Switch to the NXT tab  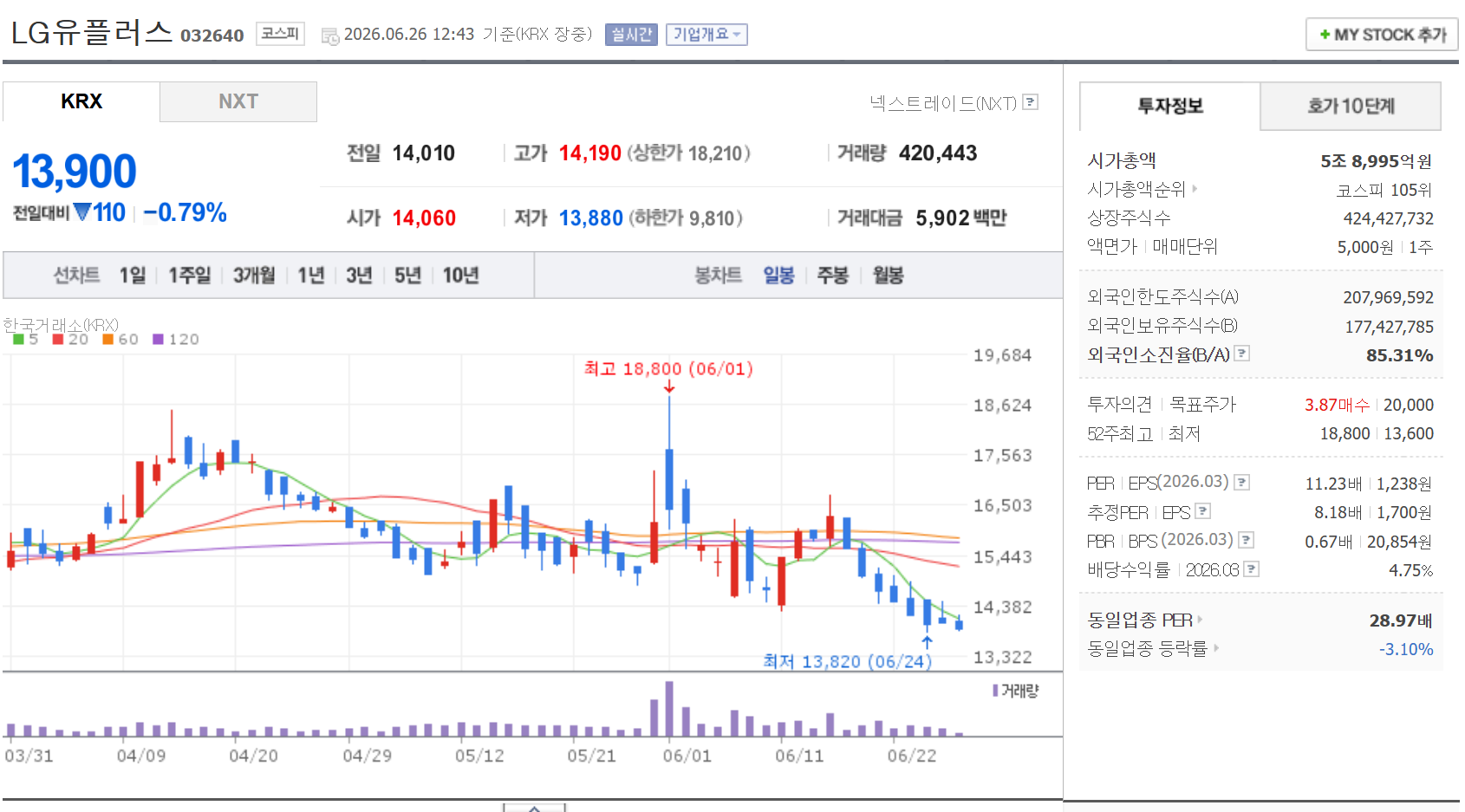coord(238,101)
